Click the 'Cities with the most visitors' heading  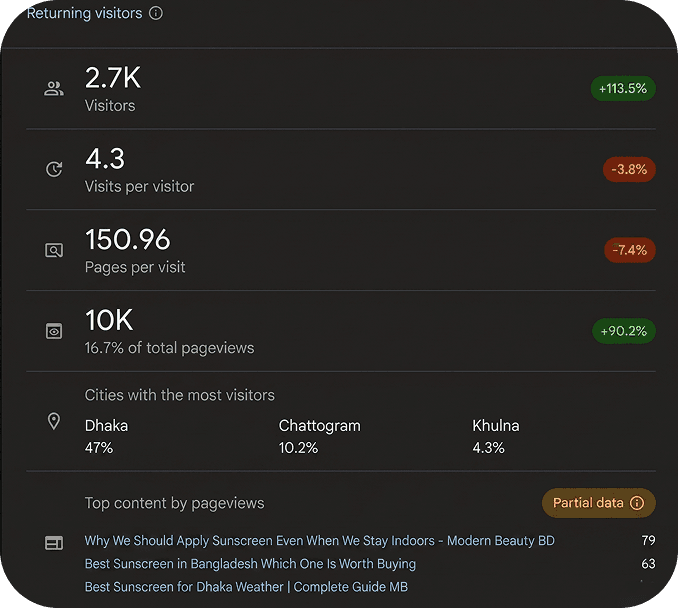[179, 395]
